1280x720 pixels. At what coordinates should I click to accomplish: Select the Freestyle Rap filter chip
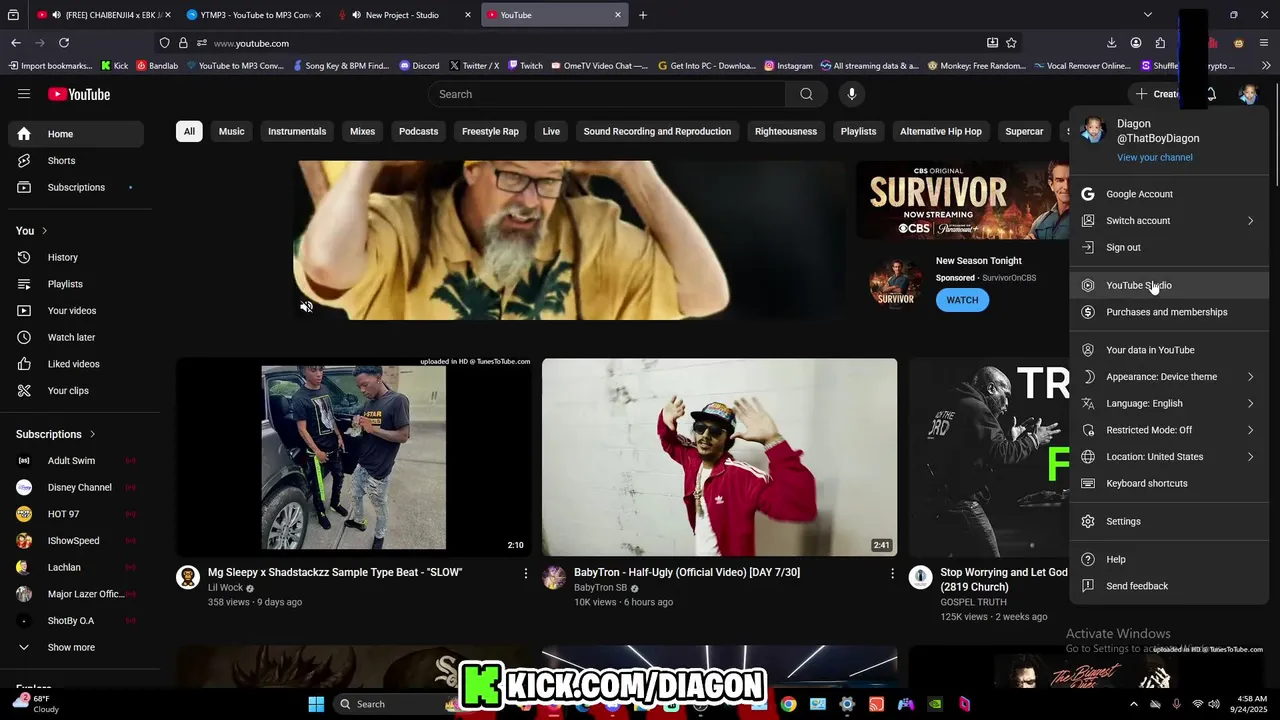pos(490,131)
